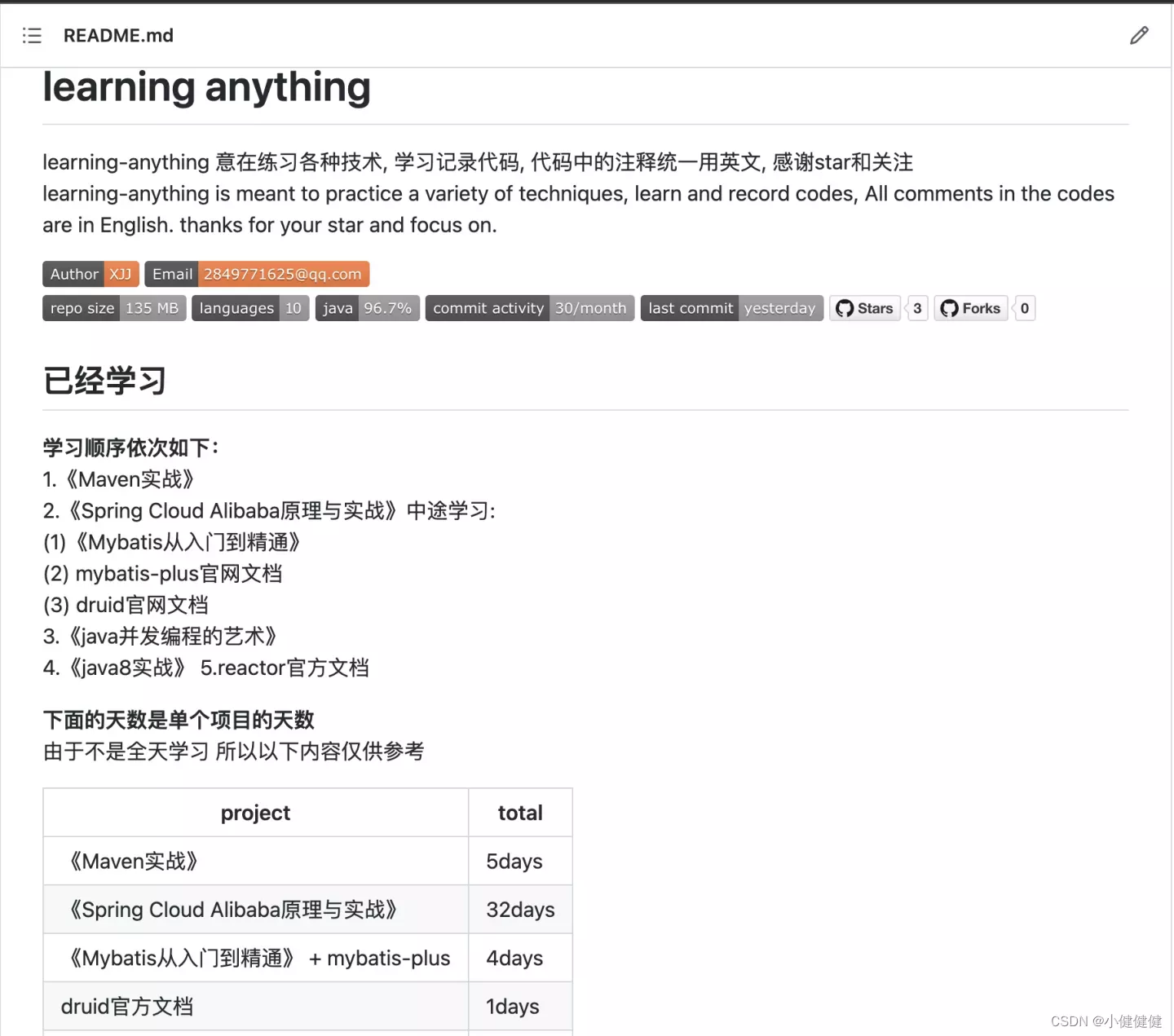Click the GitHub Stars button
Viewport: 1174px width, 1036px height.
coord(865,308)
